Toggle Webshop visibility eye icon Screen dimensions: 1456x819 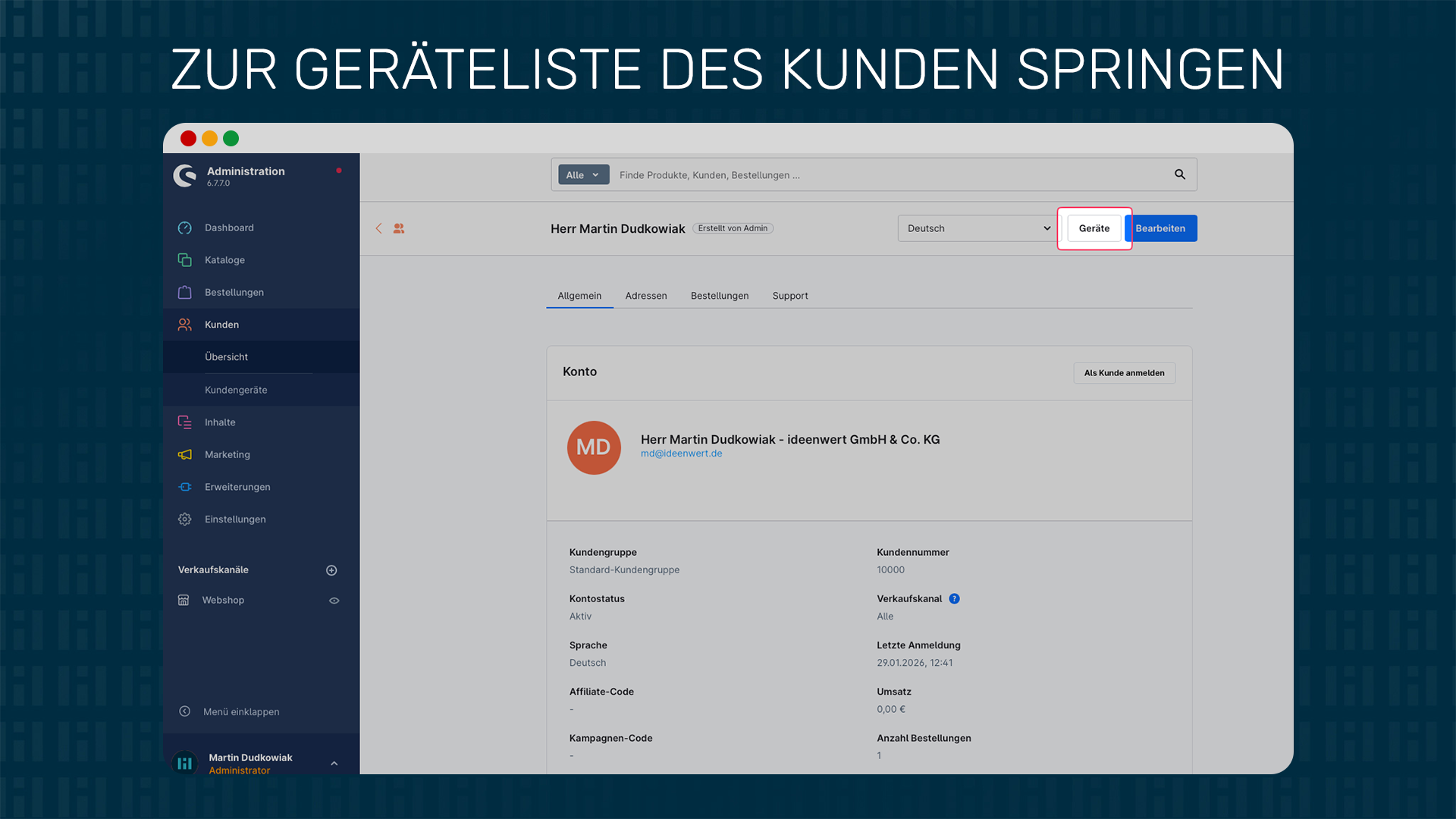(x=334, y=601)
